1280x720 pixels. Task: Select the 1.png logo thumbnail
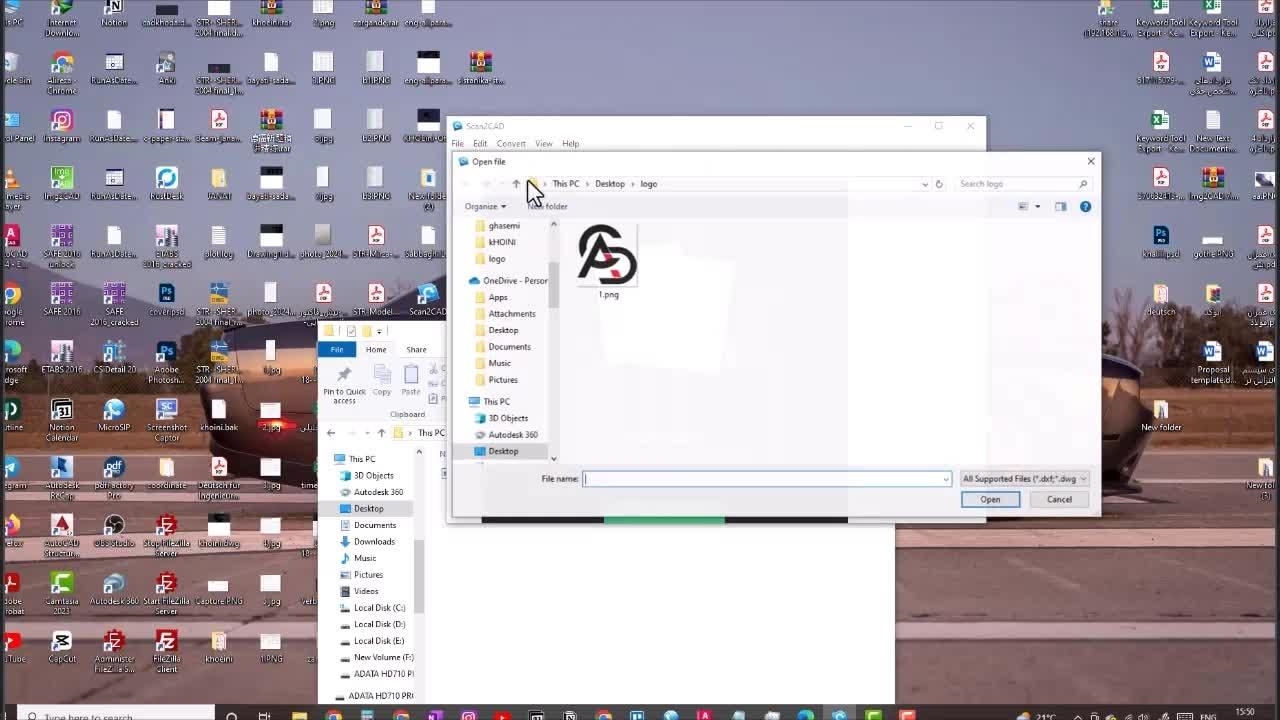(608, 257)
